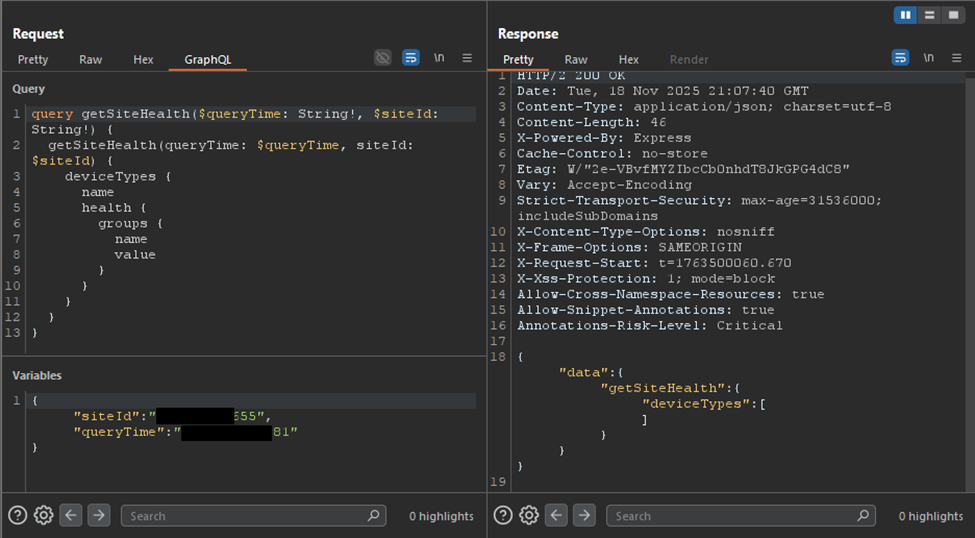This screenshot has height=538, width=975.
Task: Click the "Allow-Snippet-Annotations: true" header
Action: (x=645, y=310)
